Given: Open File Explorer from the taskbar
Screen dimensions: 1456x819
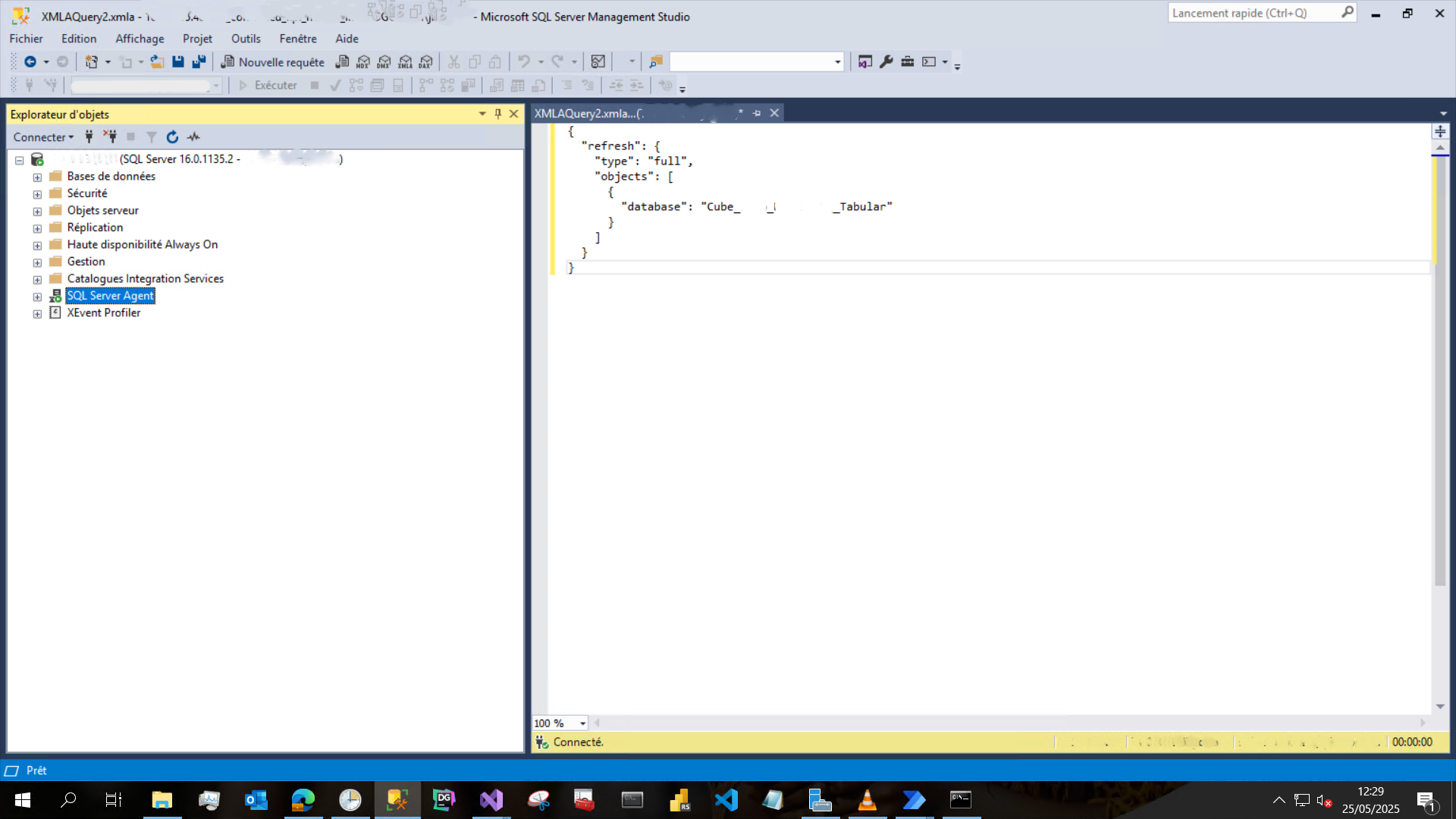Looking at the screenshot, I should tap(162, 800).
